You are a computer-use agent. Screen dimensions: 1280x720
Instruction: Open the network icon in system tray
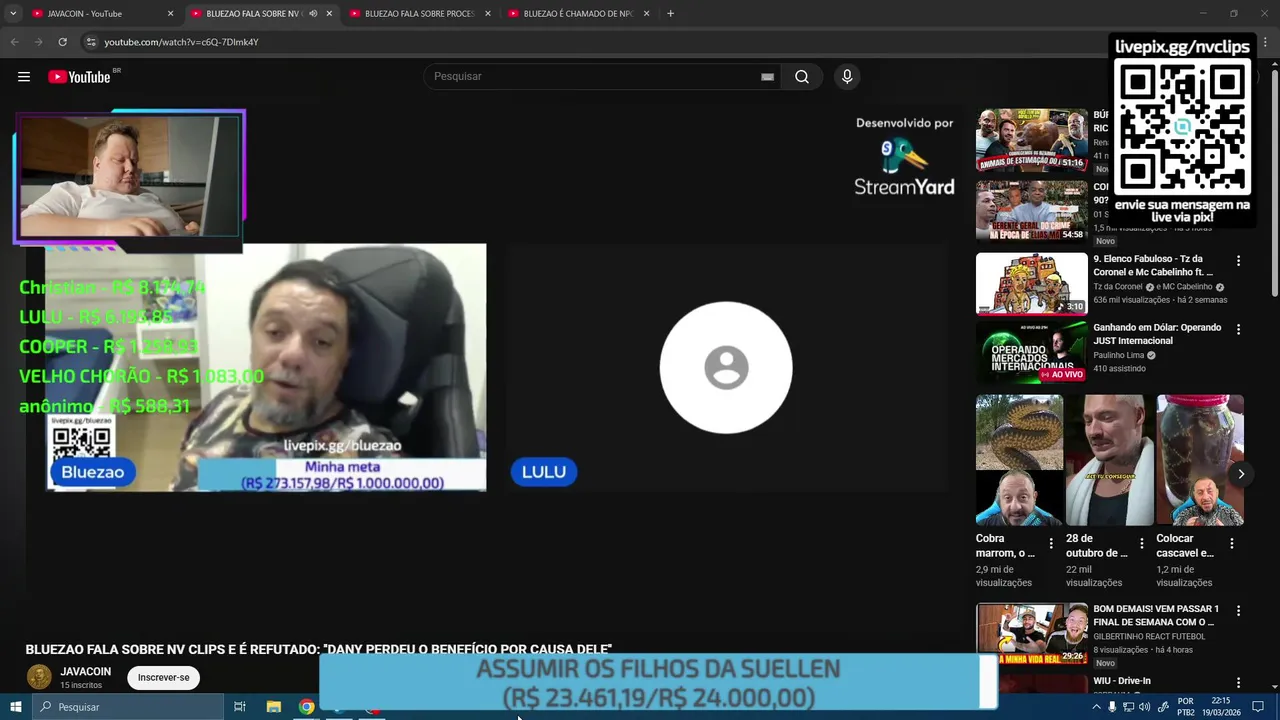1128,707
